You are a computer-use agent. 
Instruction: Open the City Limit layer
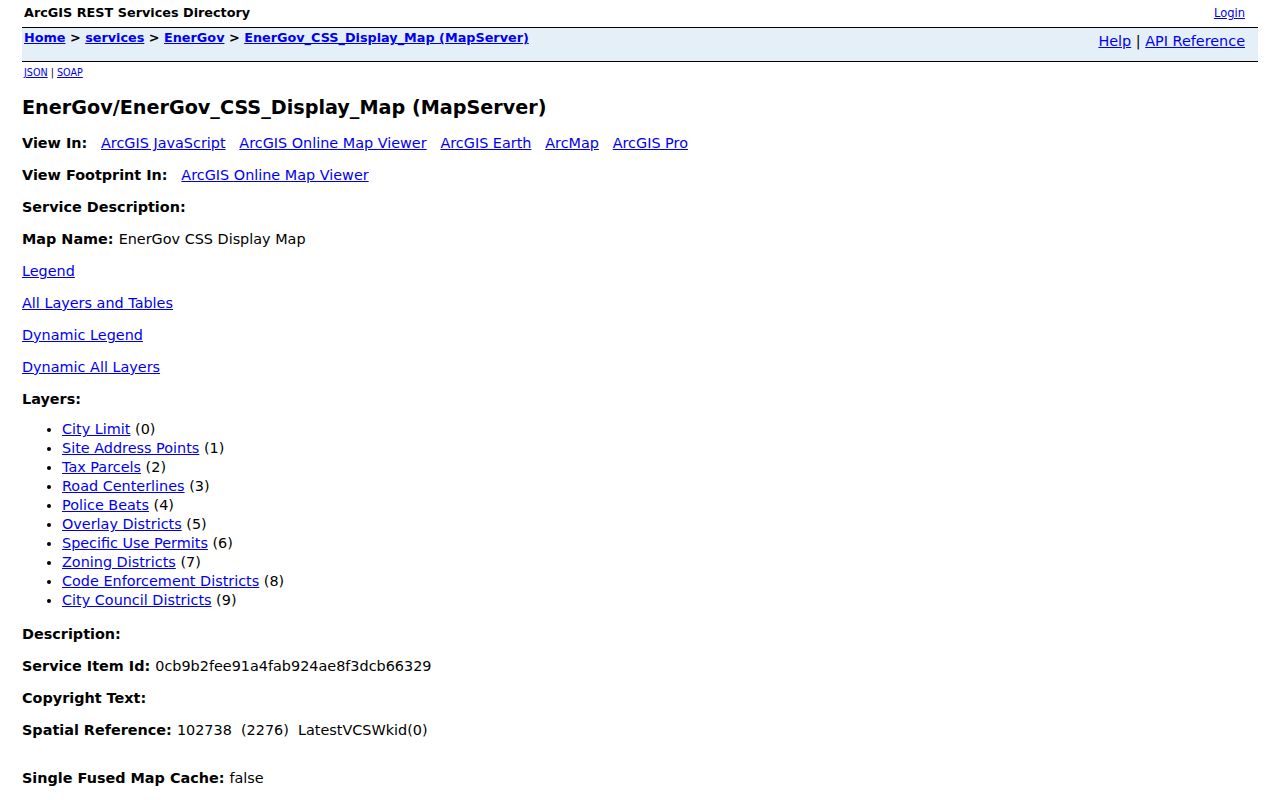click(x=96, y=429)
